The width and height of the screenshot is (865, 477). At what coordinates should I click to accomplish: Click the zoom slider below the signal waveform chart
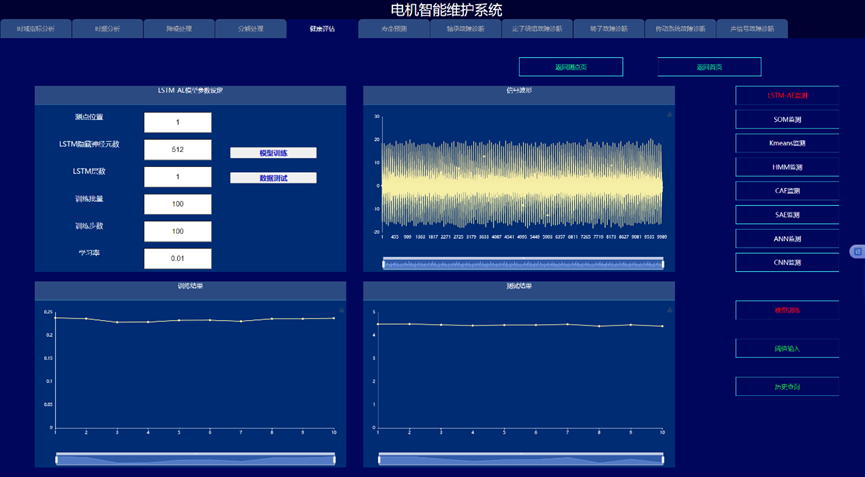point(523,264)
